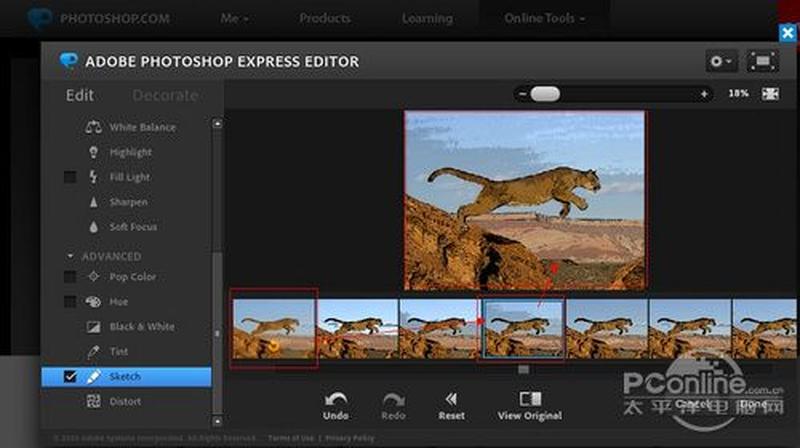This screenshot has height=448, width=800.
Task: Click the sidebar scroll down arrow
Action: (x=217, y=421)
